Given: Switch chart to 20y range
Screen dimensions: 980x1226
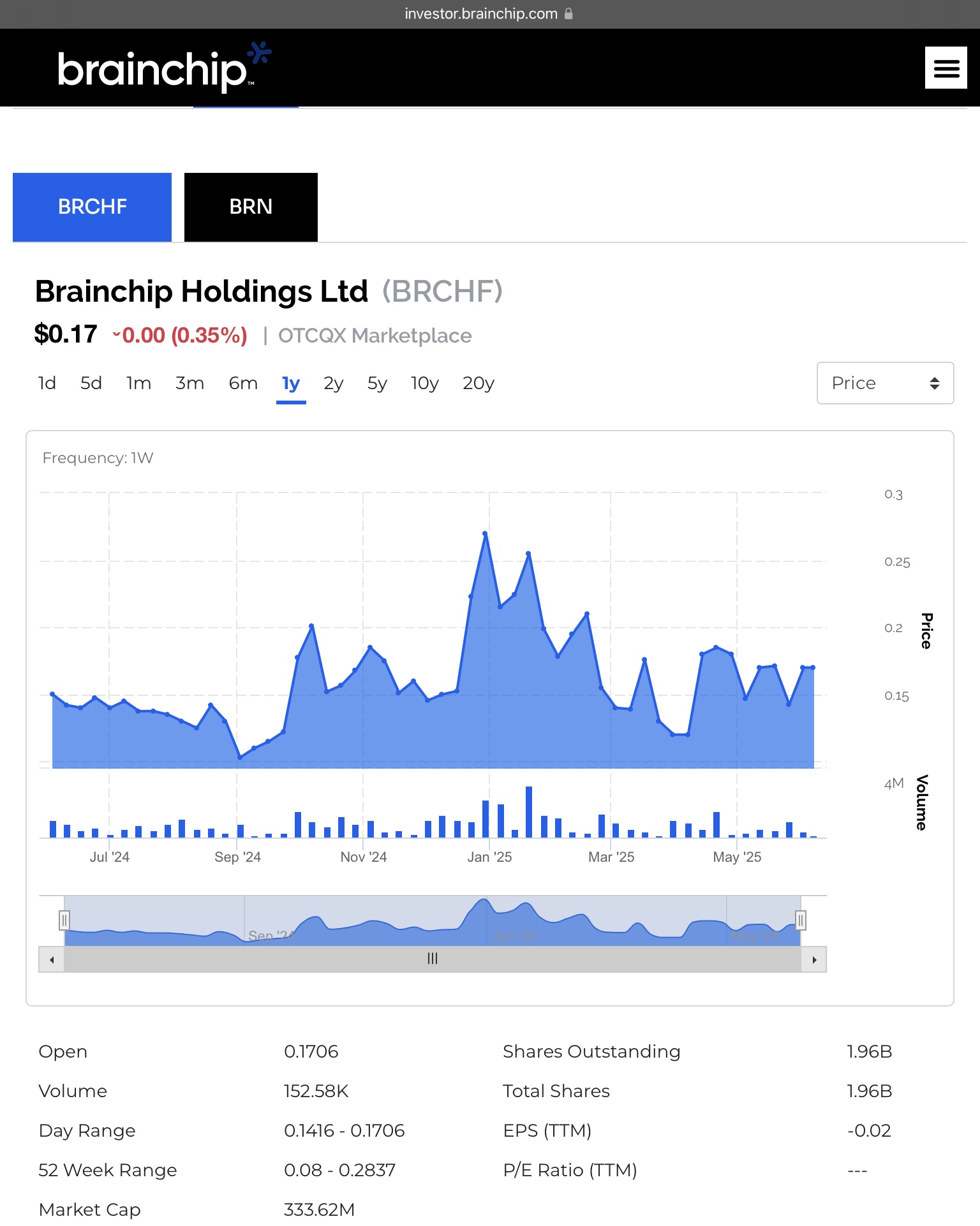Looking at the screenshot, I should tap(479, 383).
